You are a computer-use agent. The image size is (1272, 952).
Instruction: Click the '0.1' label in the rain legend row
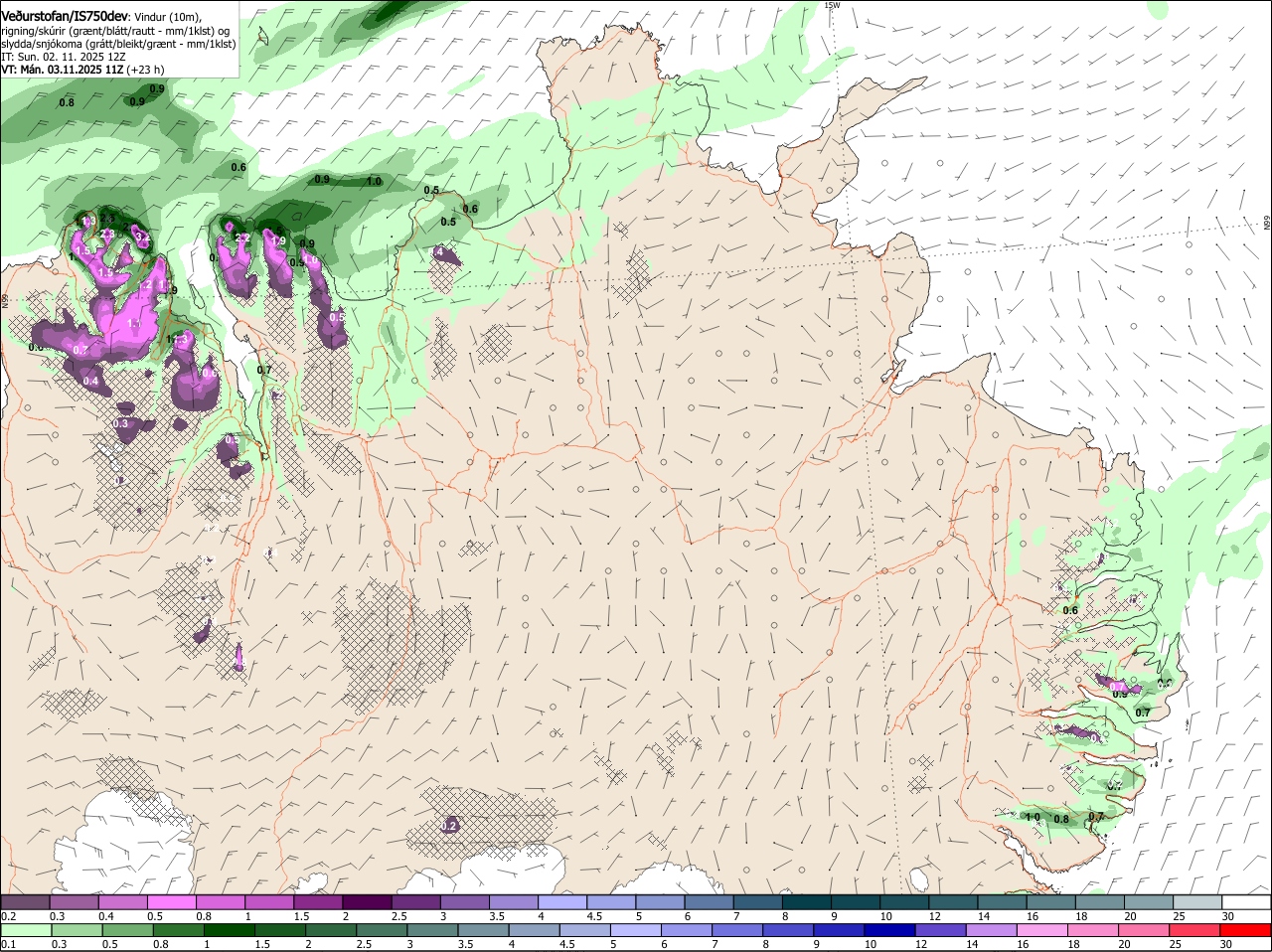(x=8, y=944)
